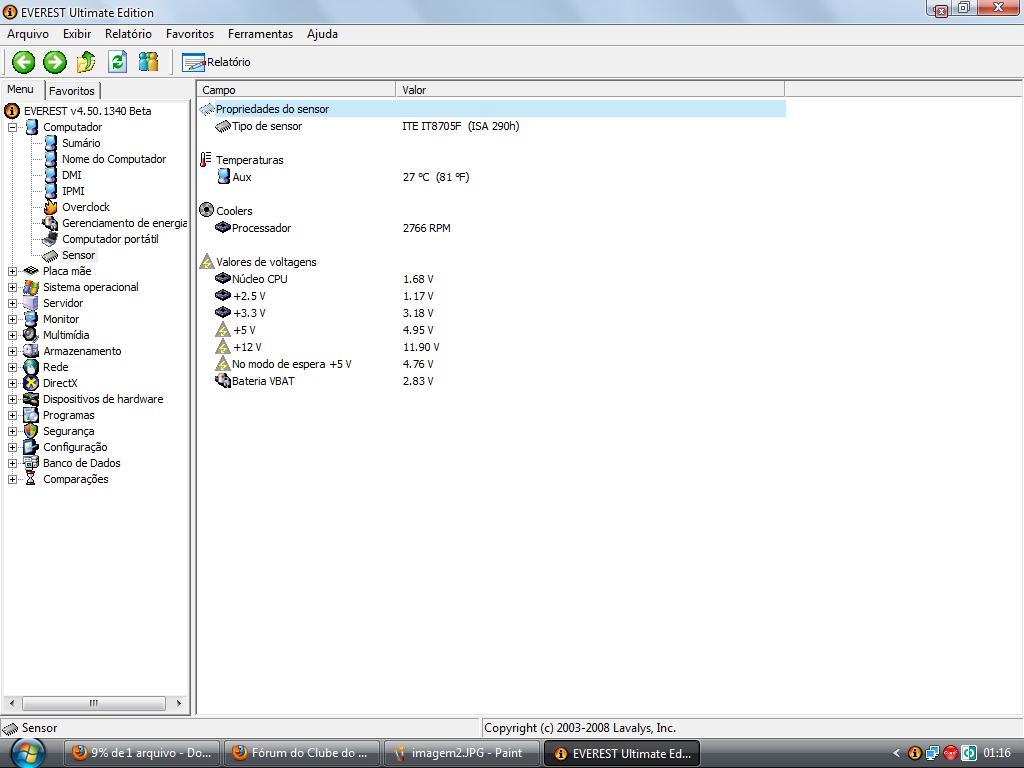The image size is (1024, 768).
Task: Select the EVEREST v4.50.1340 Beta root node
Action: pyautogui.click(x=88, y=111)
